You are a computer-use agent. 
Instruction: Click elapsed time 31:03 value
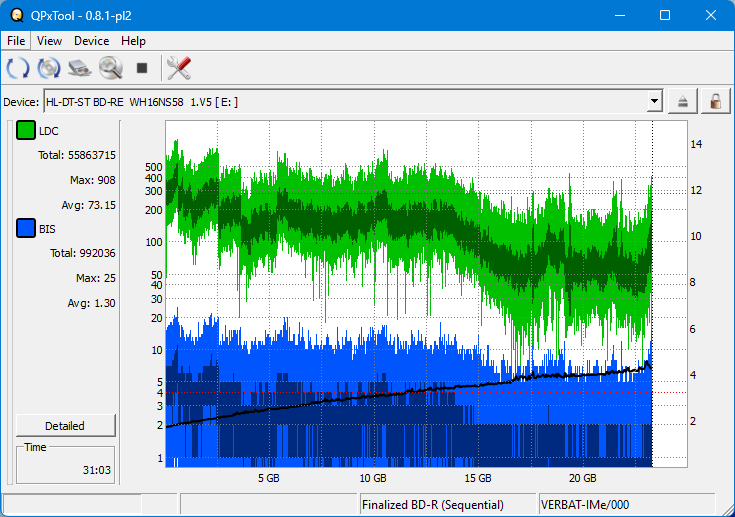(x=97, y=470)
